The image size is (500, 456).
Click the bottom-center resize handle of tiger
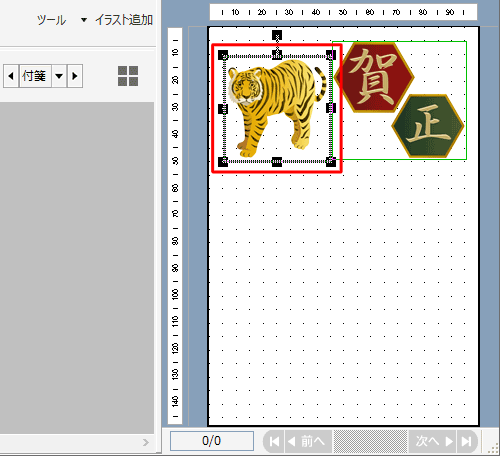click(x=277, y=162)
